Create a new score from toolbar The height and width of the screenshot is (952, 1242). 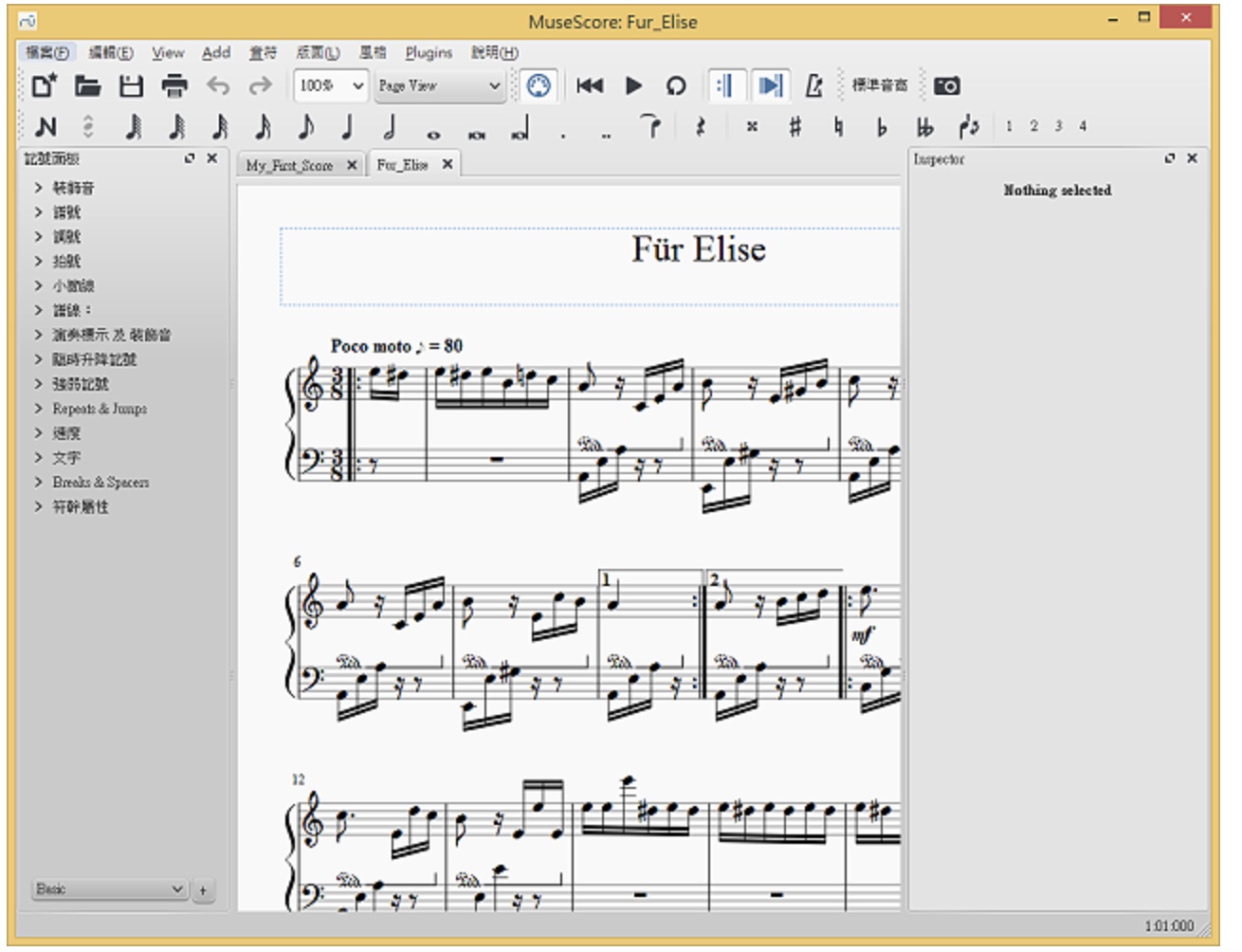(x=44, y=86)
